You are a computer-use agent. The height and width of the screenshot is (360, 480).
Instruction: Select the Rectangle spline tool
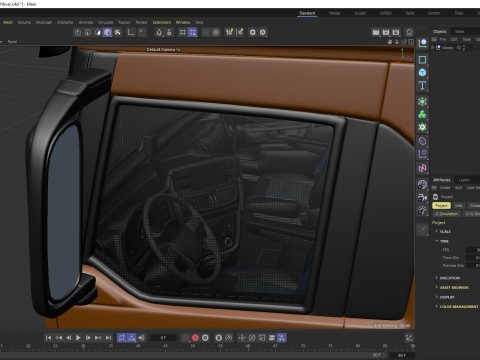pyautogui.click(x=422, y=60)
